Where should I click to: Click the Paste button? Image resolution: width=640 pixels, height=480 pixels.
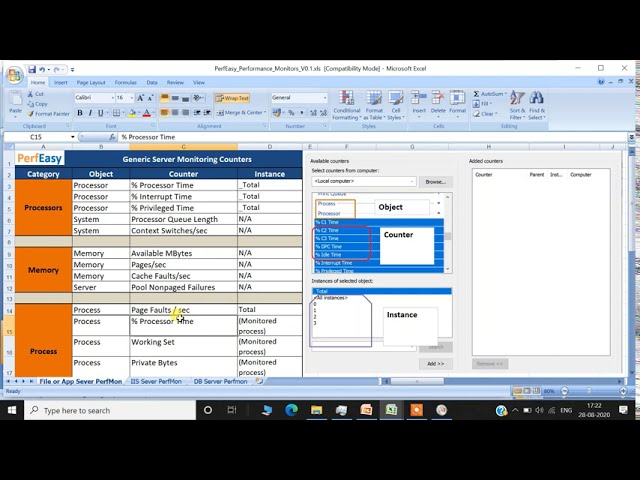[16, 102]
